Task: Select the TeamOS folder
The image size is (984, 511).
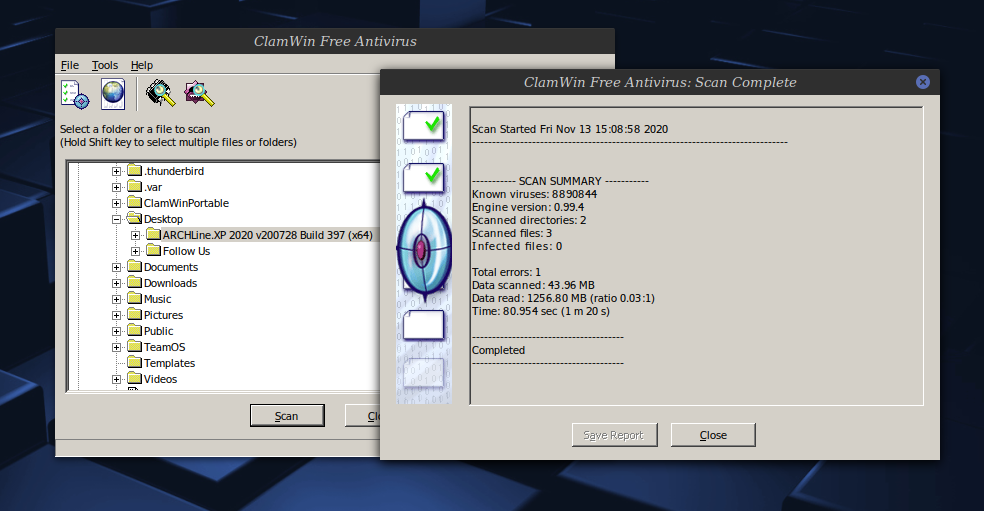Action: click(x=164, y=347)
